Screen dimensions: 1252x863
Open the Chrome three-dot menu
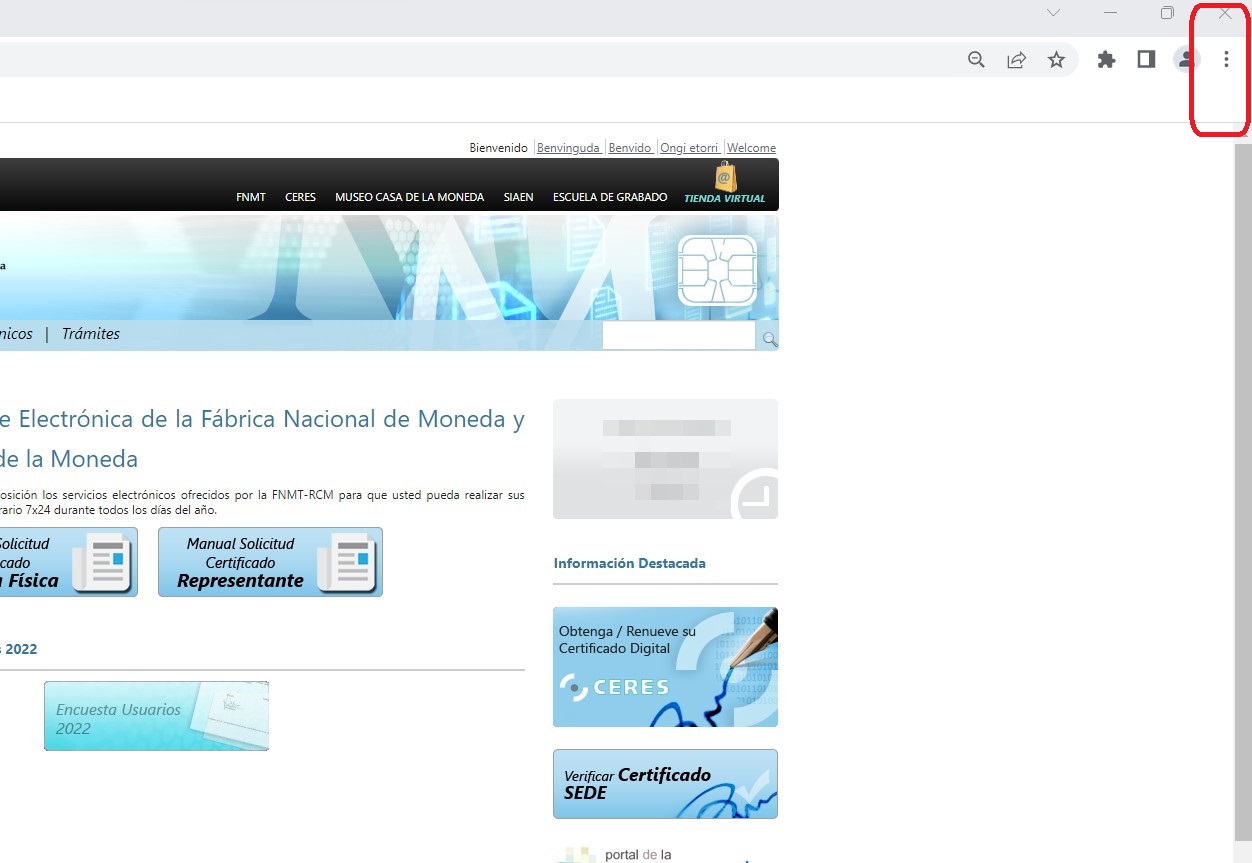click(1226, 60)
